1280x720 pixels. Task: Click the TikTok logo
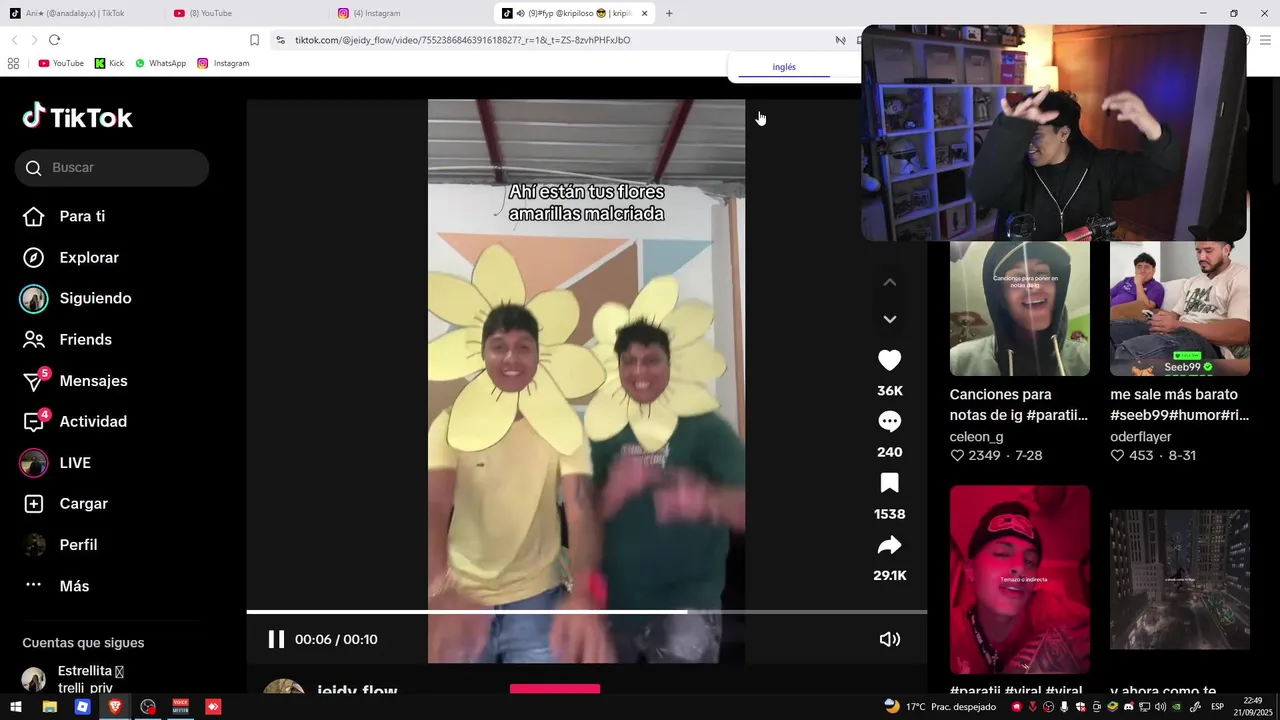click(78, 117)
